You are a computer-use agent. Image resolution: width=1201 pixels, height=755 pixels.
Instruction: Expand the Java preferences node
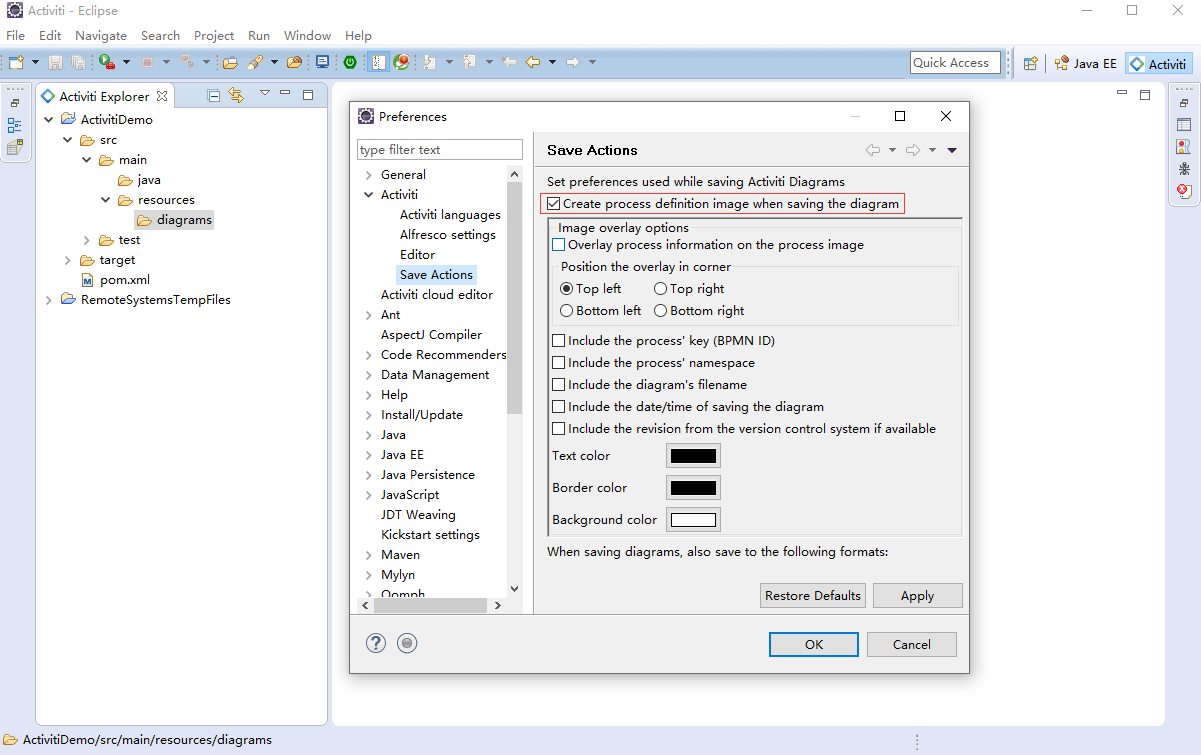[x=369, y=435]
